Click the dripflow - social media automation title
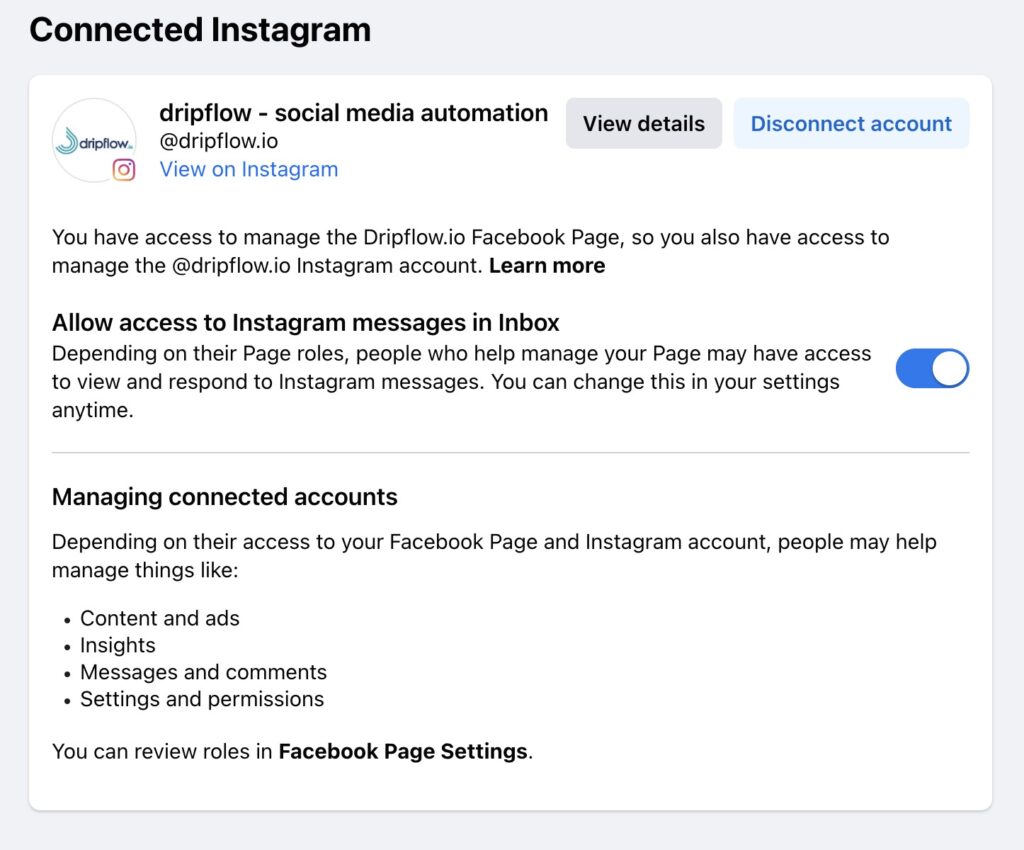This screenshot has height=850, width=1024. pyautogui.click(x=353, y=113)
